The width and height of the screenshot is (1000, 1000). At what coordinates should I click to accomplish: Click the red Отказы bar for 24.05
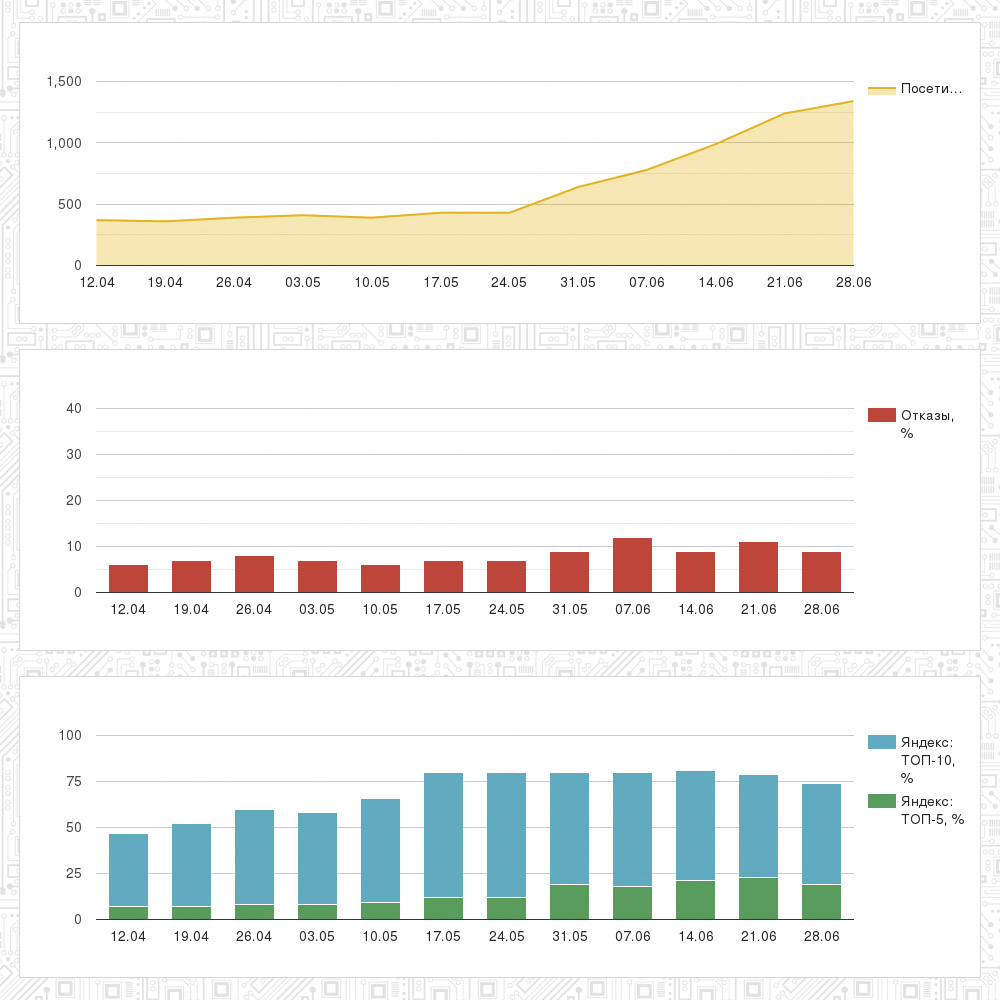[506, 577]
